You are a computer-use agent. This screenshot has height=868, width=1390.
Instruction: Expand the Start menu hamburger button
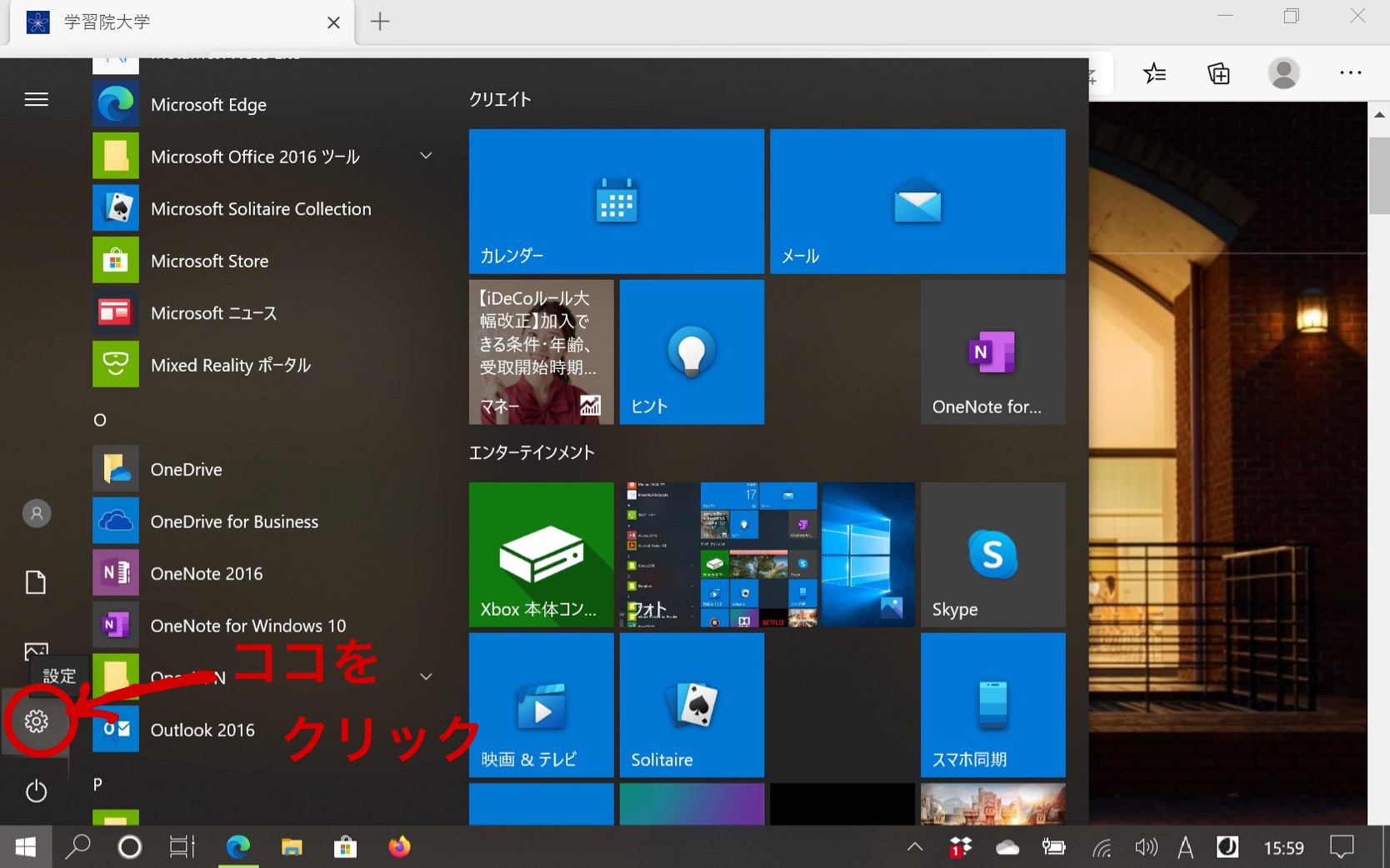tap(37, 99)
